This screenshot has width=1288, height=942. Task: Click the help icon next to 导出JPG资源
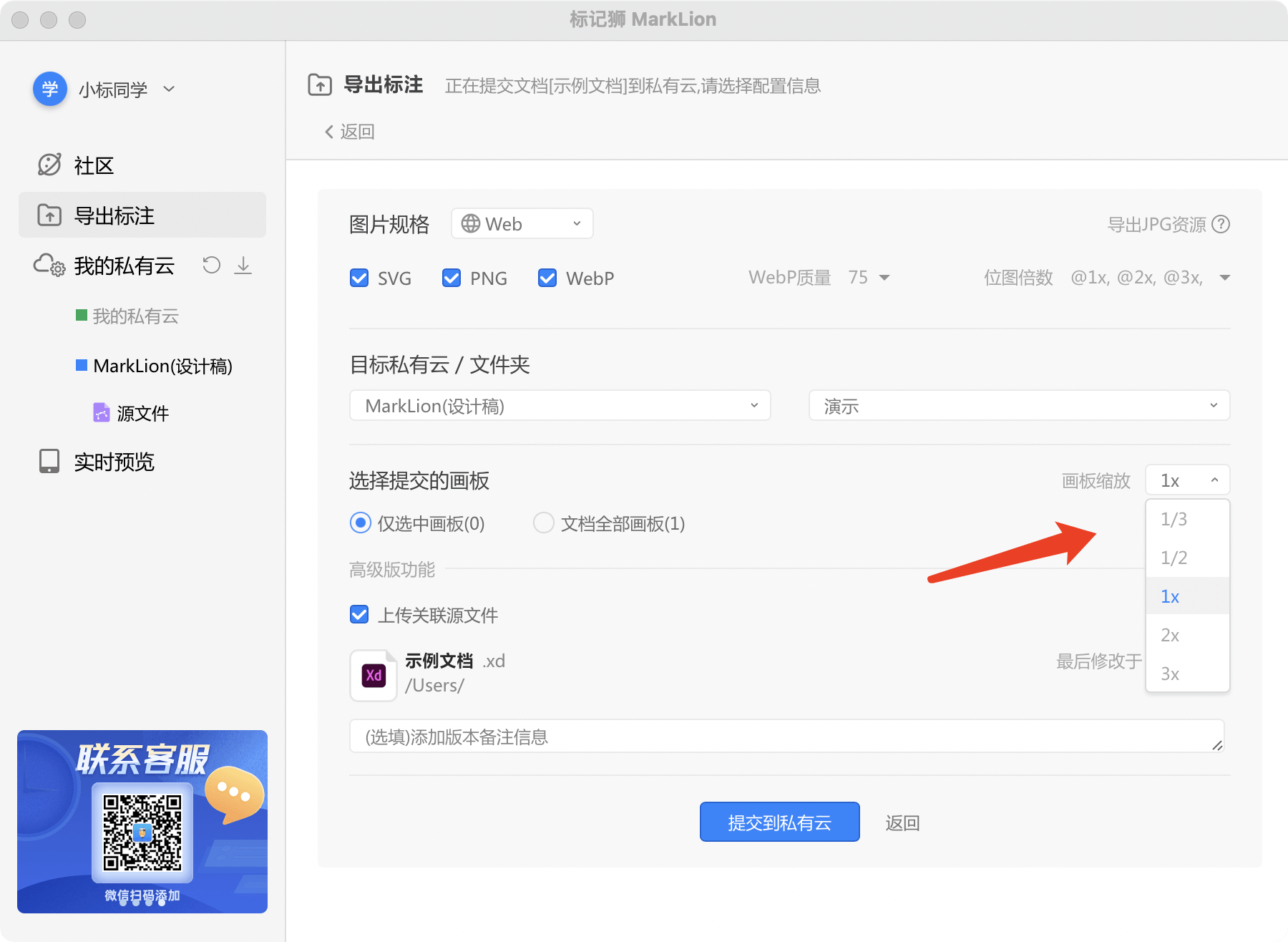[1221, 225]
